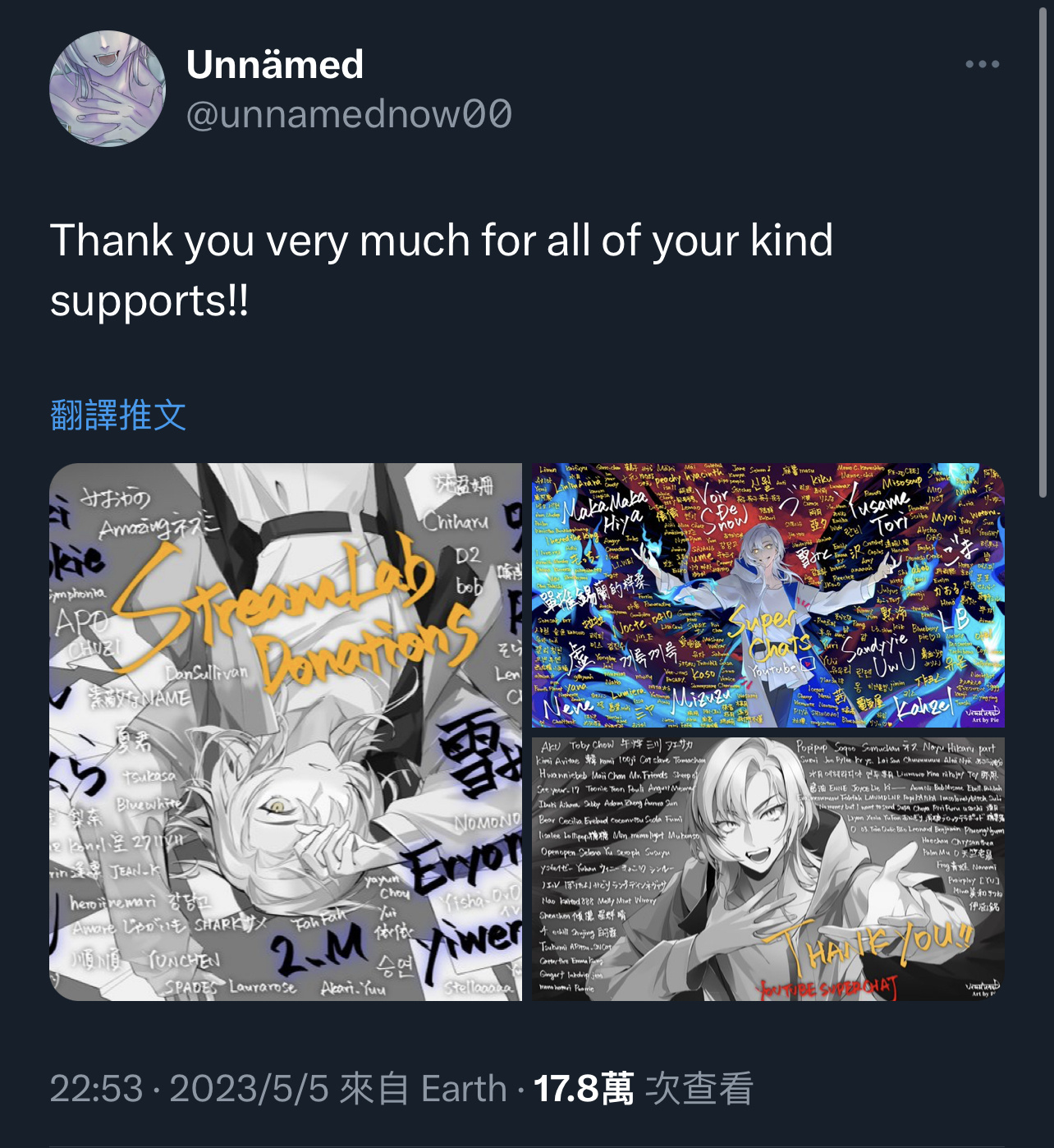The height and width of the screenshot is (1148, 1054).
Task: Open the StreamLab Donations artwork image
Action: point(286,732)
